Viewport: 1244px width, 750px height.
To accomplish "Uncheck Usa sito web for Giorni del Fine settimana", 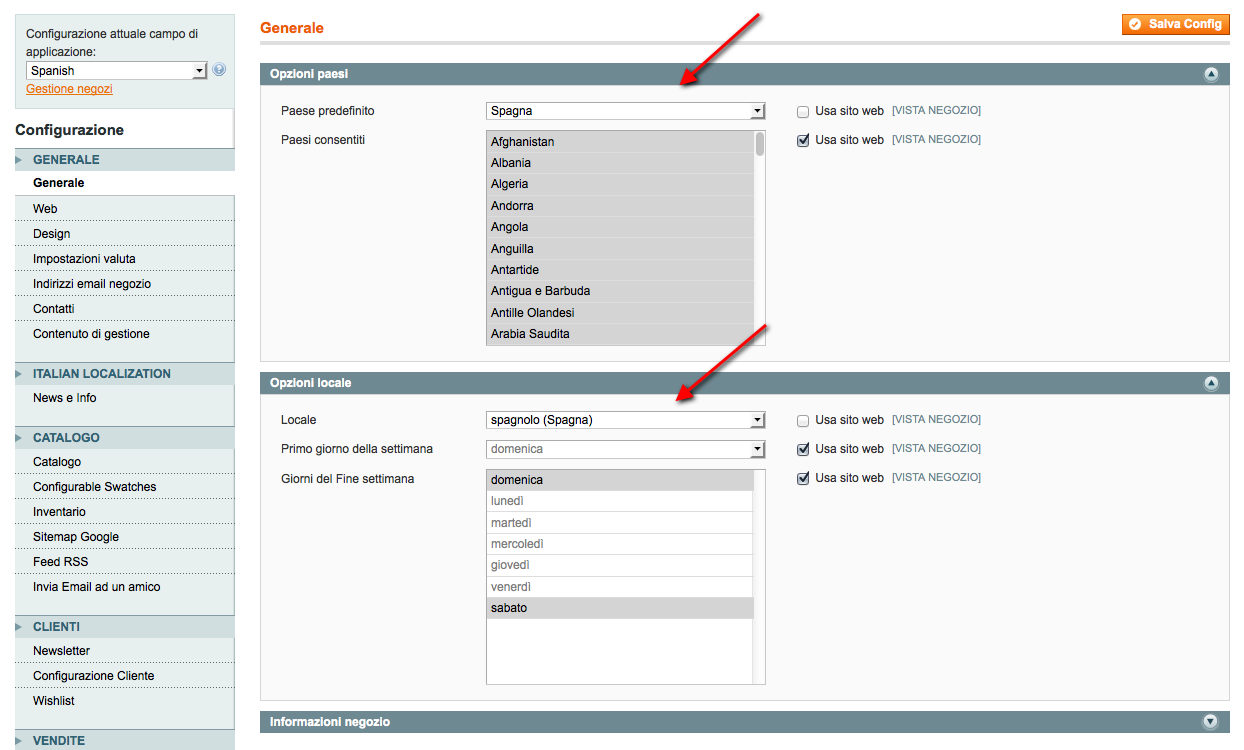I will pos(803,479).
